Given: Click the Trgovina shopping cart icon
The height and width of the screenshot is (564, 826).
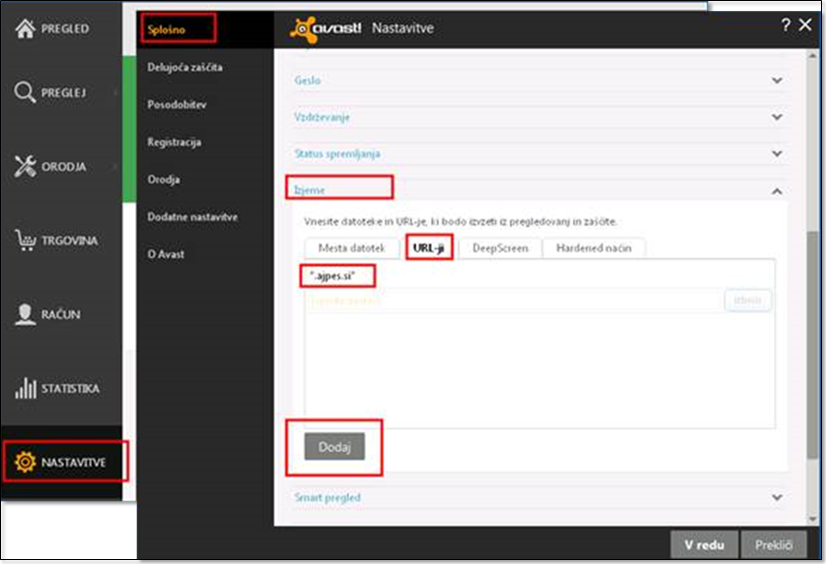Looking at the screenshot, I should pos(25,240).
